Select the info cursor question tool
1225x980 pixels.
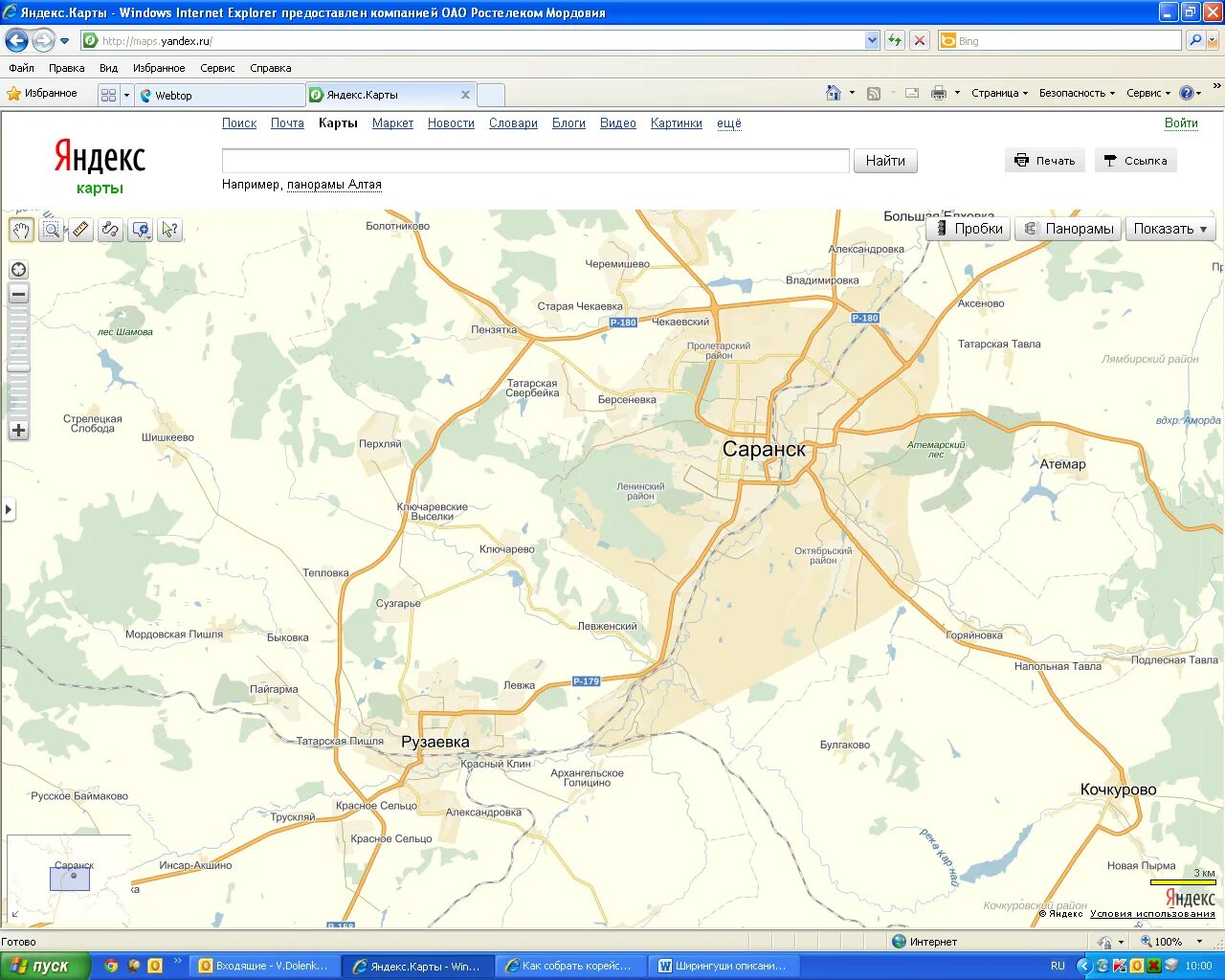[x=169, y=230]
